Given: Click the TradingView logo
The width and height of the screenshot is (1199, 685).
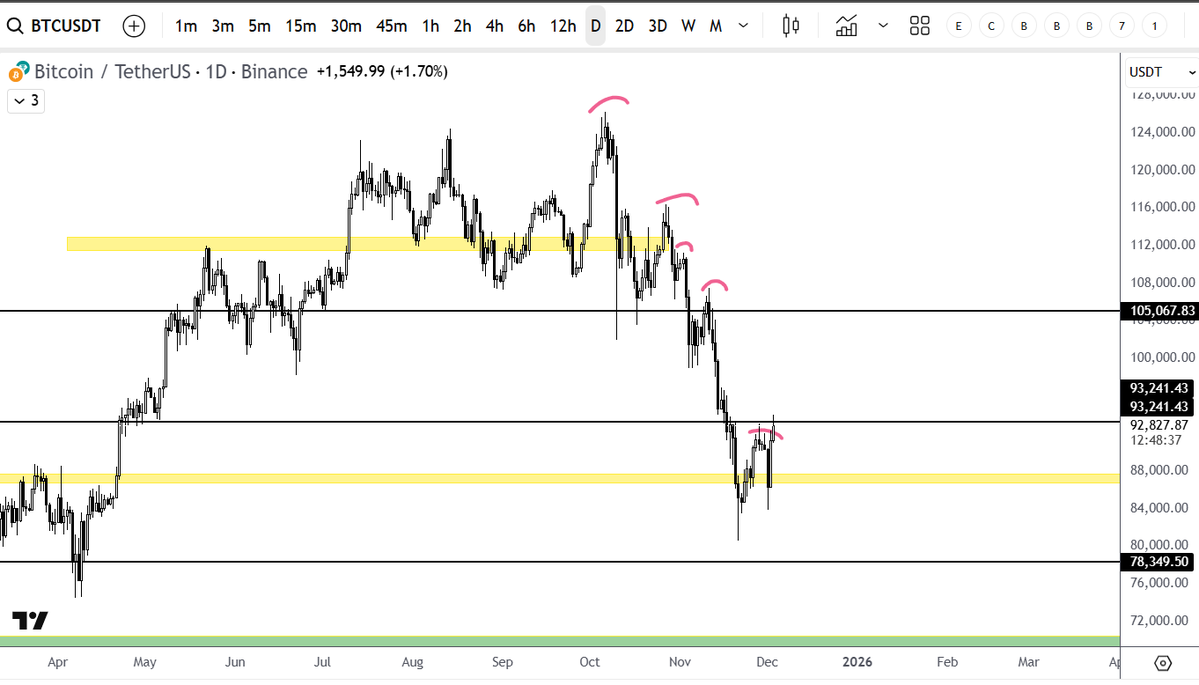Looking at the screenshot, I should pyautogui.click(x=30, y=620).
